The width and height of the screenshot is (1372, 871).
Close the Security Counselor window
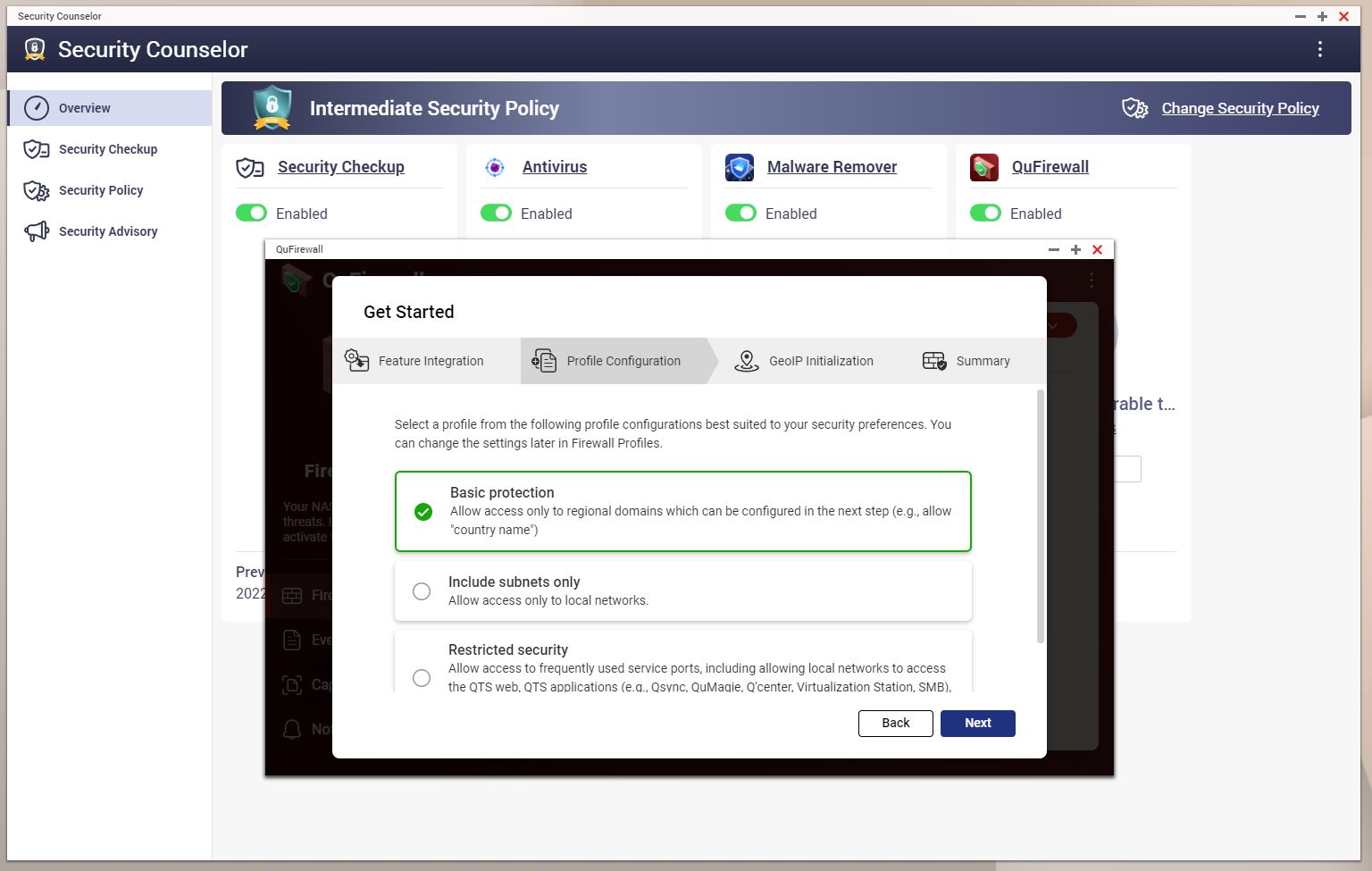pos(1344,16)
